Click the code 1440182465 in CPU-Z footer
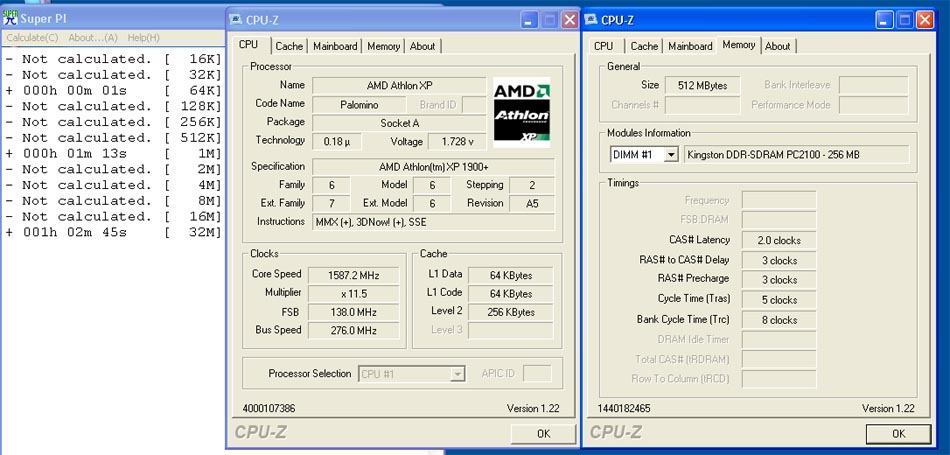 (x=623, y=409)
